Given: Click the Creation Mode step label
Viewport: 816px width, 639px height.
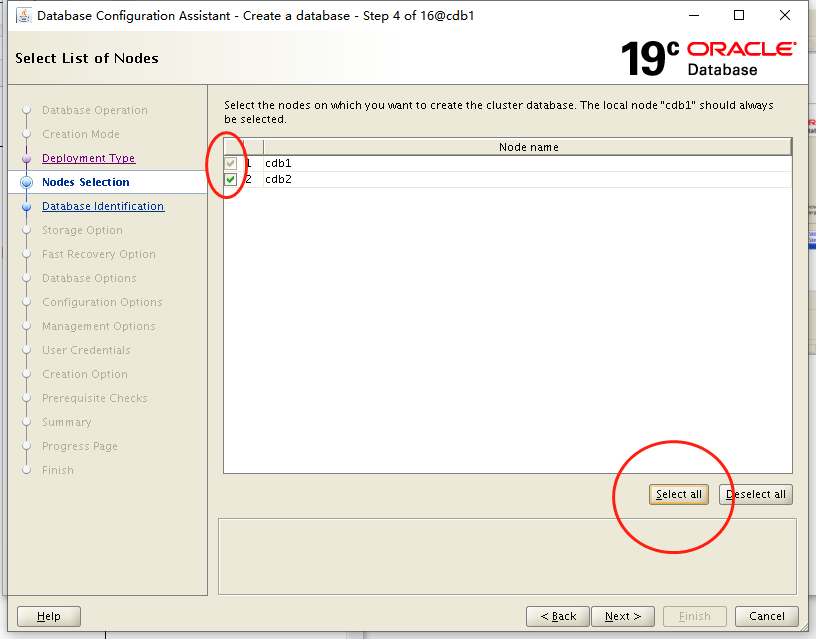Looking at the screenshot, I should (81, 134).
